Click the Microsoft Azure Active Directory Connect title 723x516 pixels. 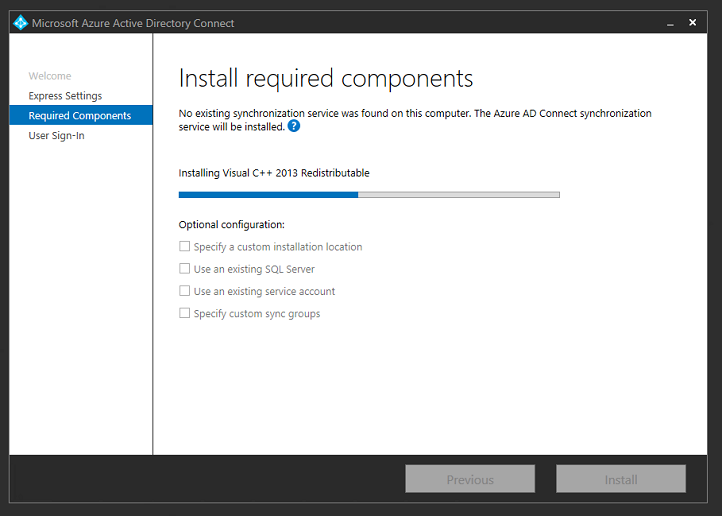[133, 23]
